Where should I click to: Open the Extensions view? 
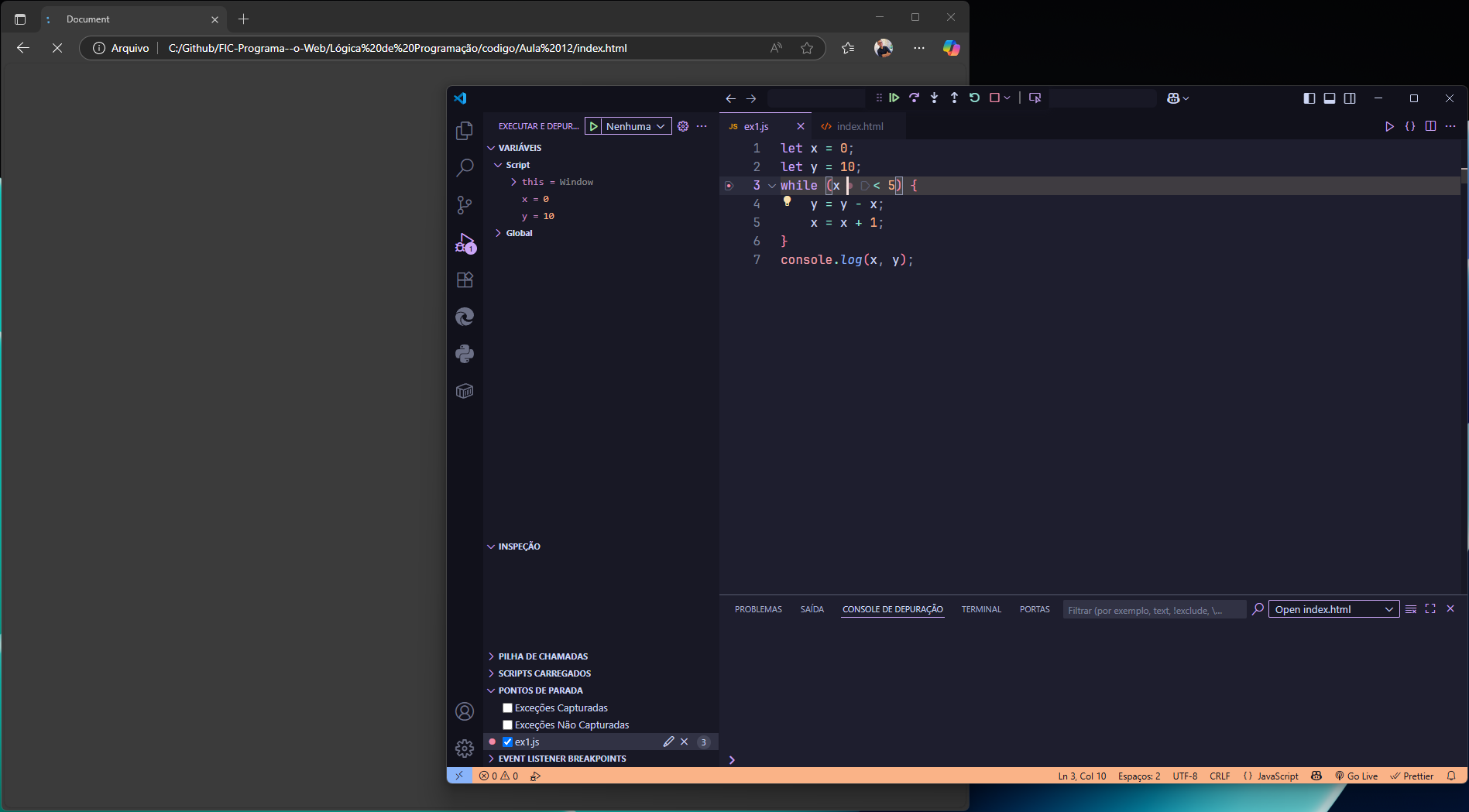click(x=465, y=280)
